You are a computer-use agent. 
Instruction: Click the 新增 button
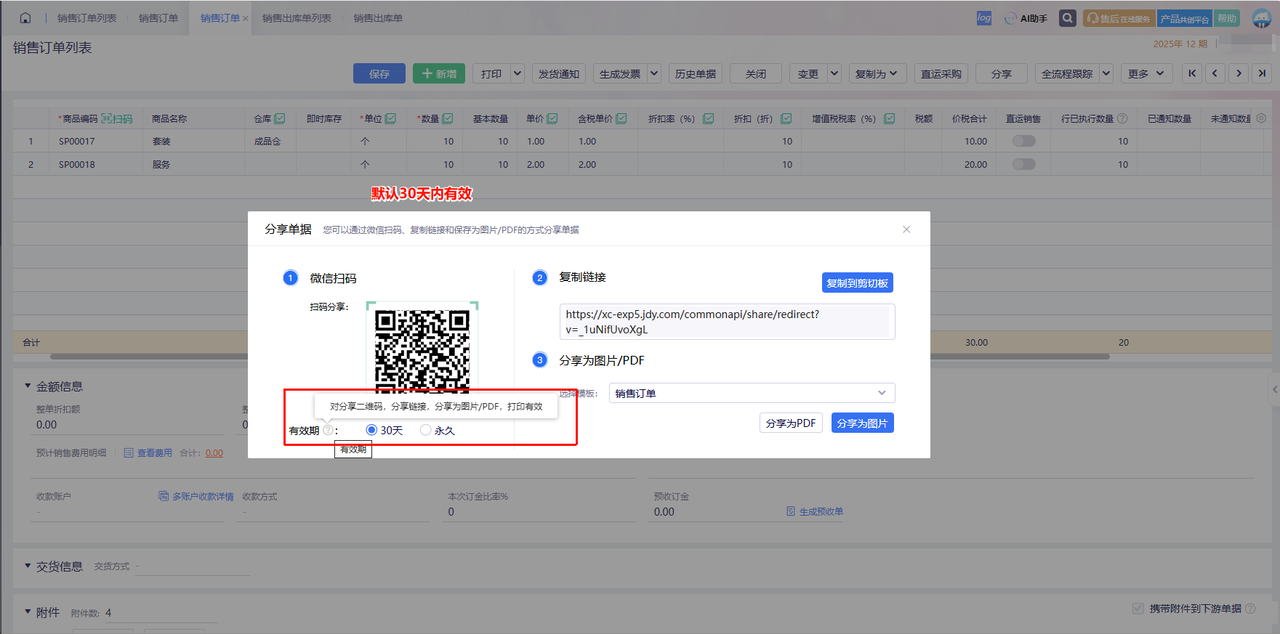(438, 73)
